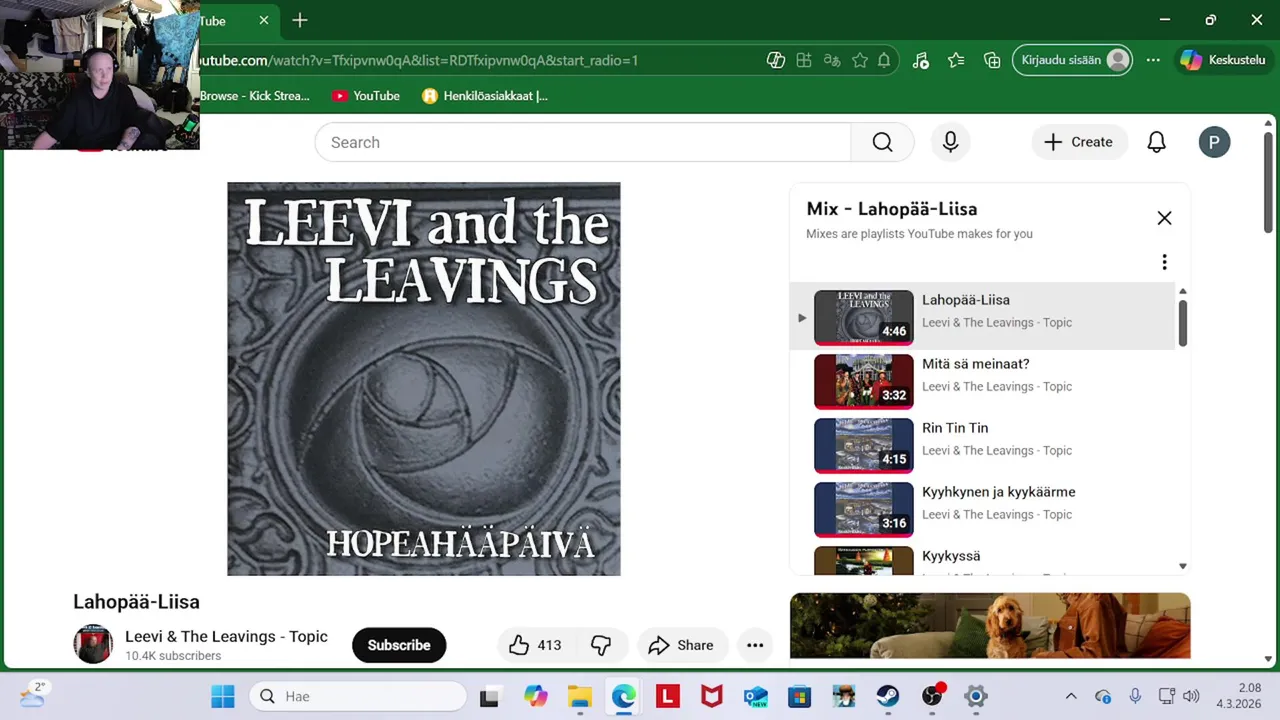Image resolution: width=1280 pixels, height=720 pixels.
Task: Click the taskbar Hae search box
Action: click(x=358, y=696)
